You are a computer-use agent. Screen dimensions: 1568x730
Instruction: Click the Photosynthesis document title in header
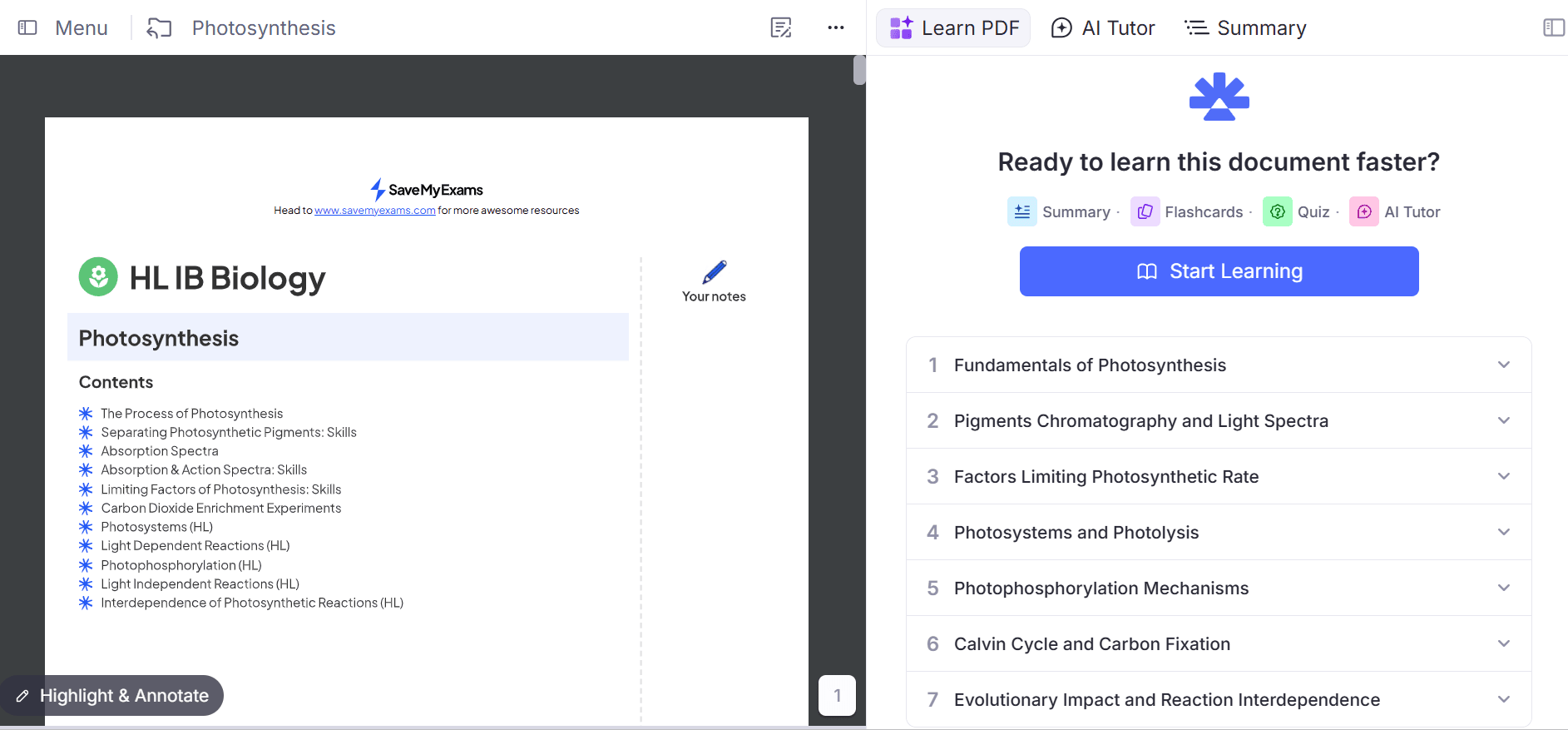(264, 27)
